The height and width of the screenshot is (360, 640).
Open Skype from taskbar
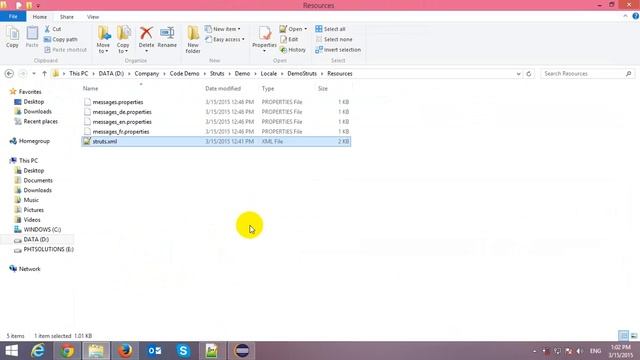(x=183, y=351)
